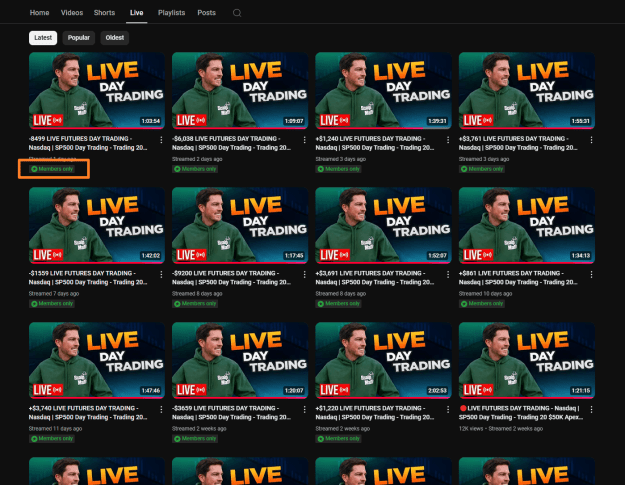Image resolution: width=625 pixels, height=485 pixels.
Task: Click 'Streamed 10 days ago' text
Action: pyautogui.click(x=485, y=294)
